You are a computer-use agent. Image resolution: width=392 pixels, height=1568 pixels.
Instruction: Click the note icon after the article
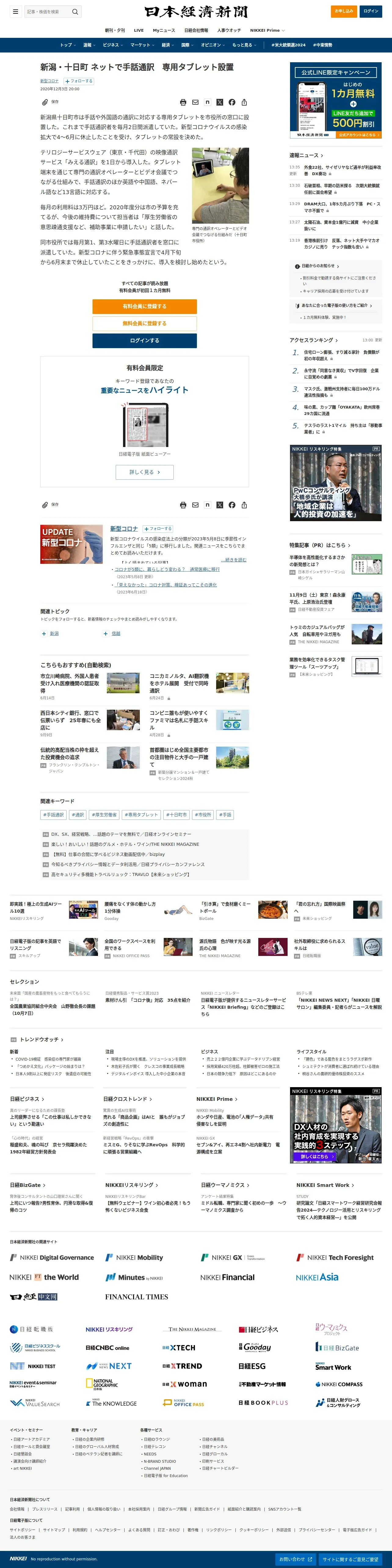[208, 505]
